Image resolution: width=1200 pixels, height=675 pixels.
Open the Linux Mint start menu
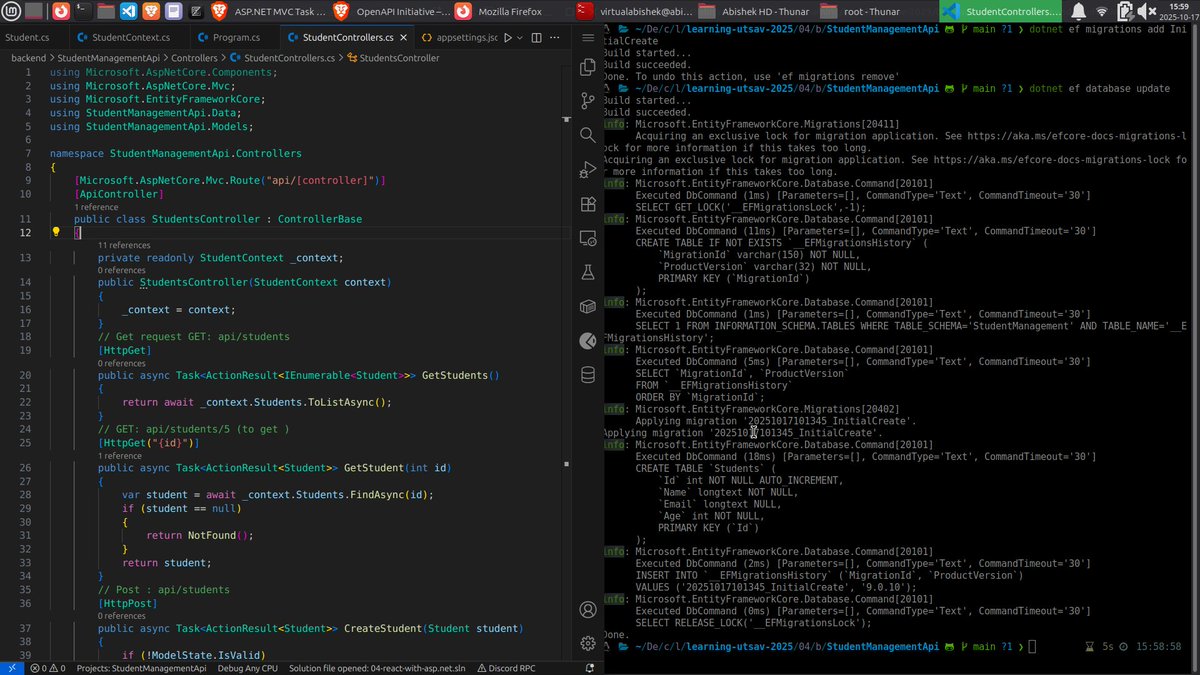(x=9, y=12)
